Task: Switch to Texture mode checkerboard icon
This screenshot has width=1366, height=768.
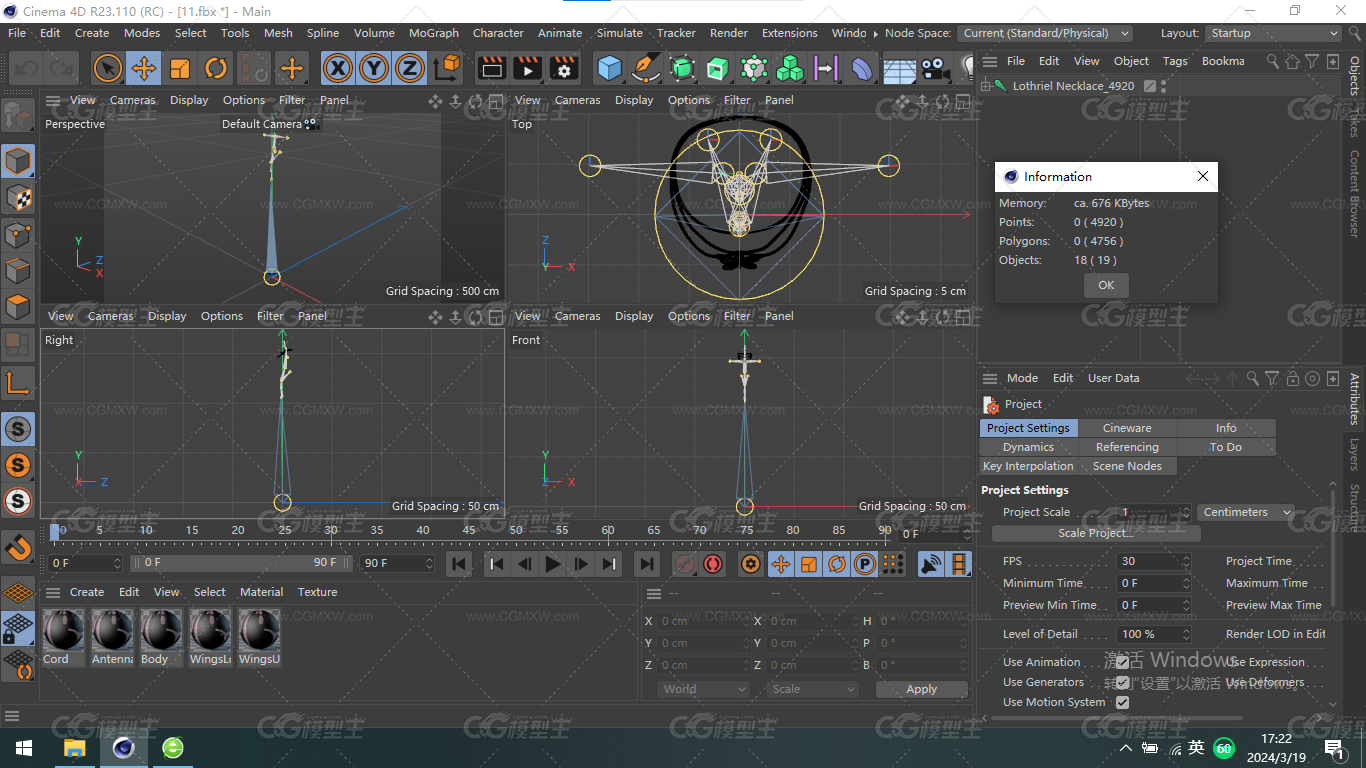Action: click(x=18, y=198)
